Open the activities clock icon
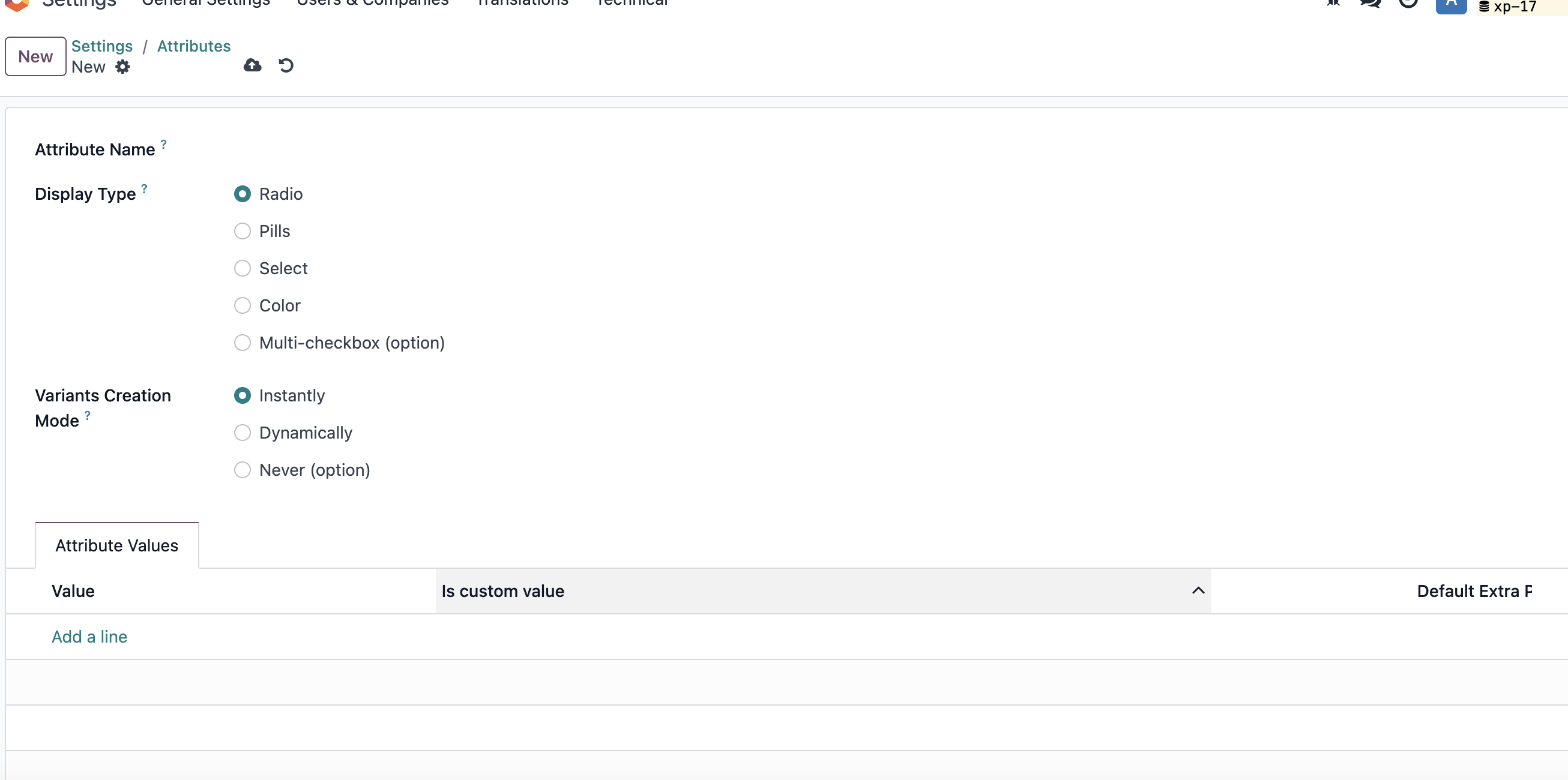This screenshot has width=1568, height=780. pyautogui.click(x=1408, y=3)
